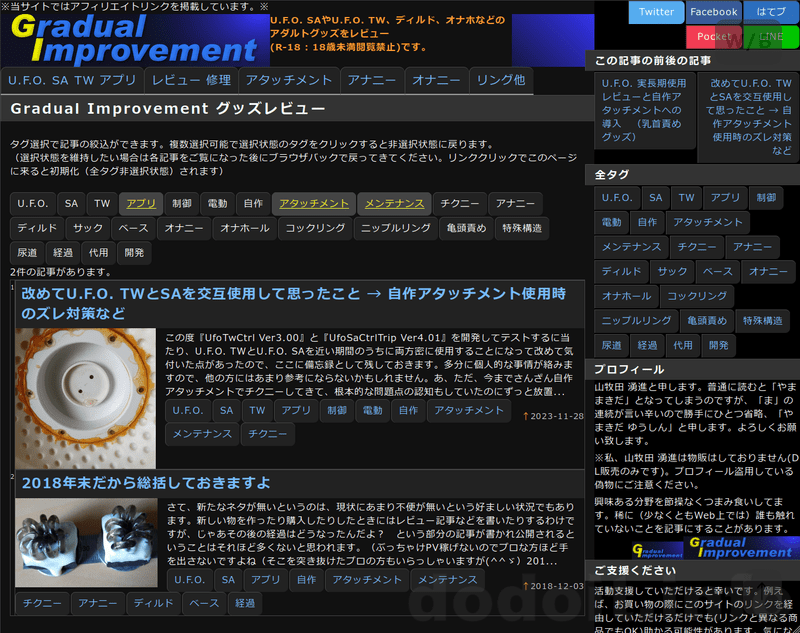Image resolution: width=800 pixels, height=633 pixels.
Task: Click the 制御 tag on the first article
Action: [337, 411]
